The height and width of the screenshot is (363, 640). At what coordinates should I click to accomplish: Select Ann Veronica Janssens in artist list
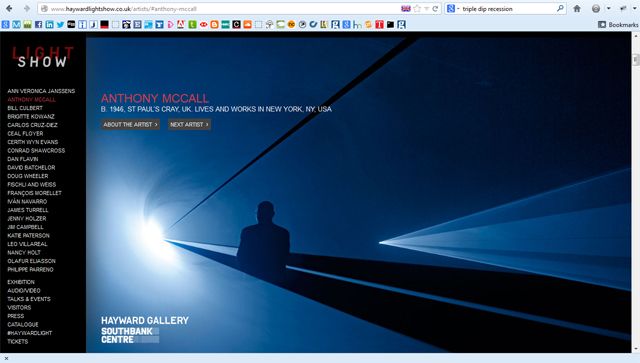coord(41,91)
